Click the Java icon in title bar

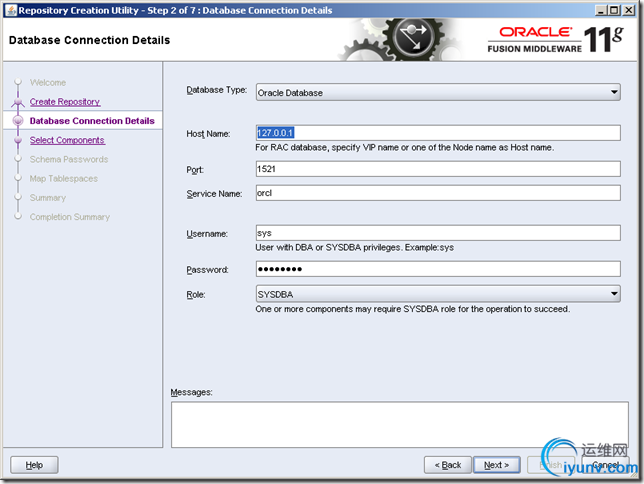12,10
